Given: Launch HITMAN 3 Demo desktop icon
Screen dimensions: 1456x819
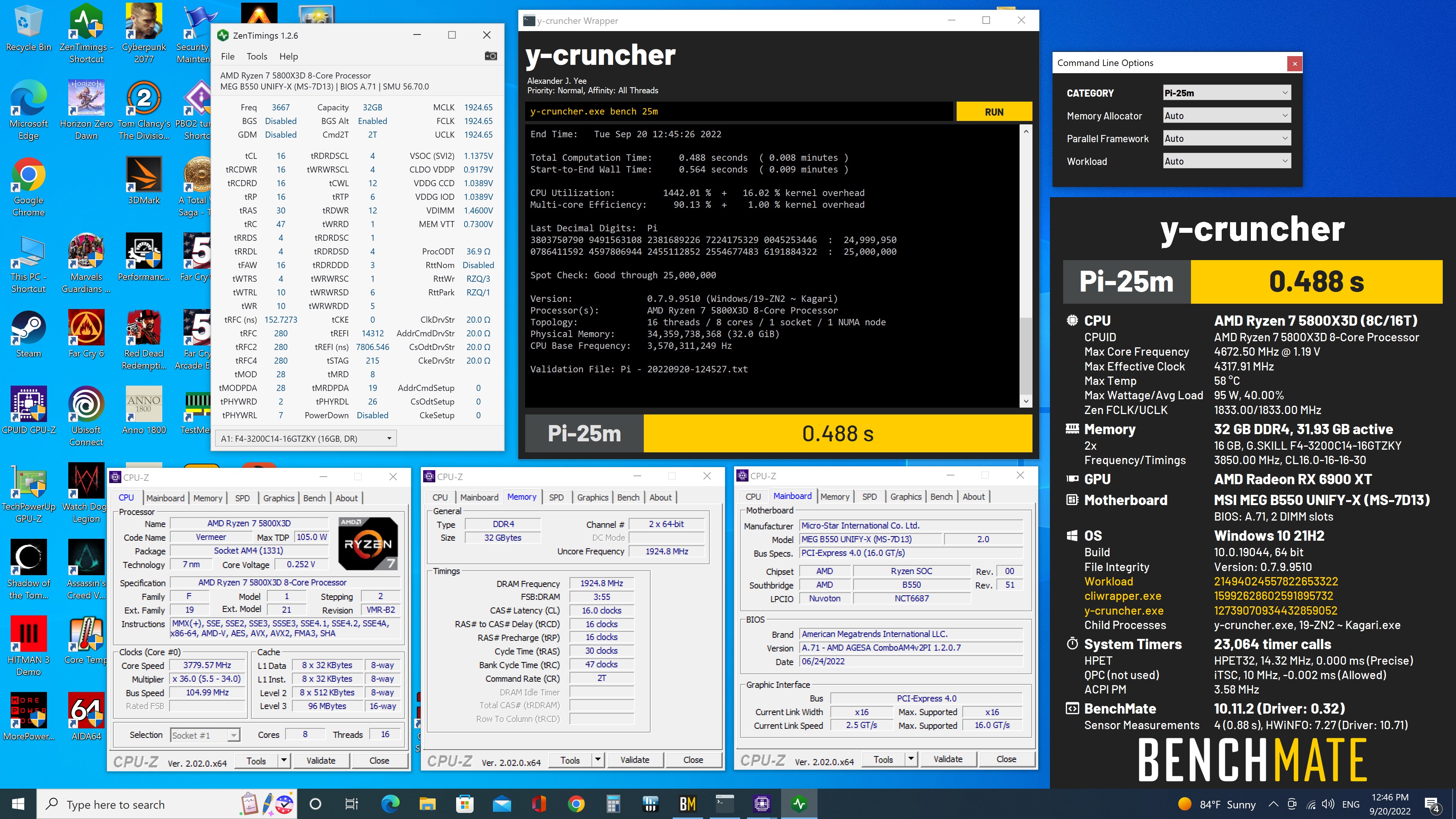Looking at the screenshot, I should pos(28,646).
